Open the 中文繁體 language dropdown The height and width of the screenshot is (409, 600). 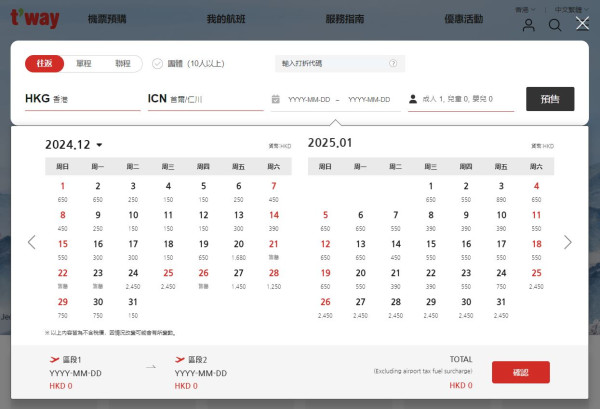pyautogui.click(x=572, y=10)
